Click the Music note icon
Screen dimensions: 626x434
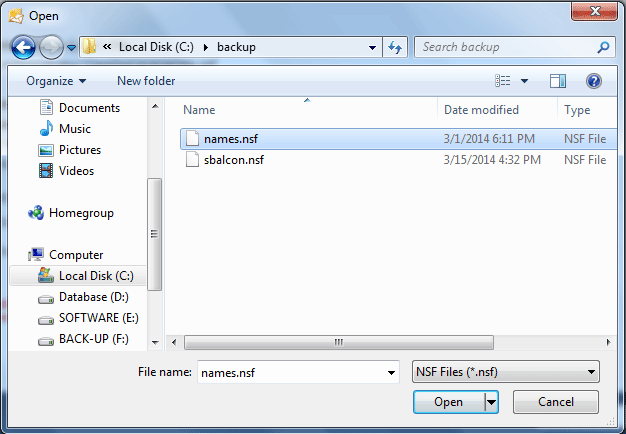(46, 128)
